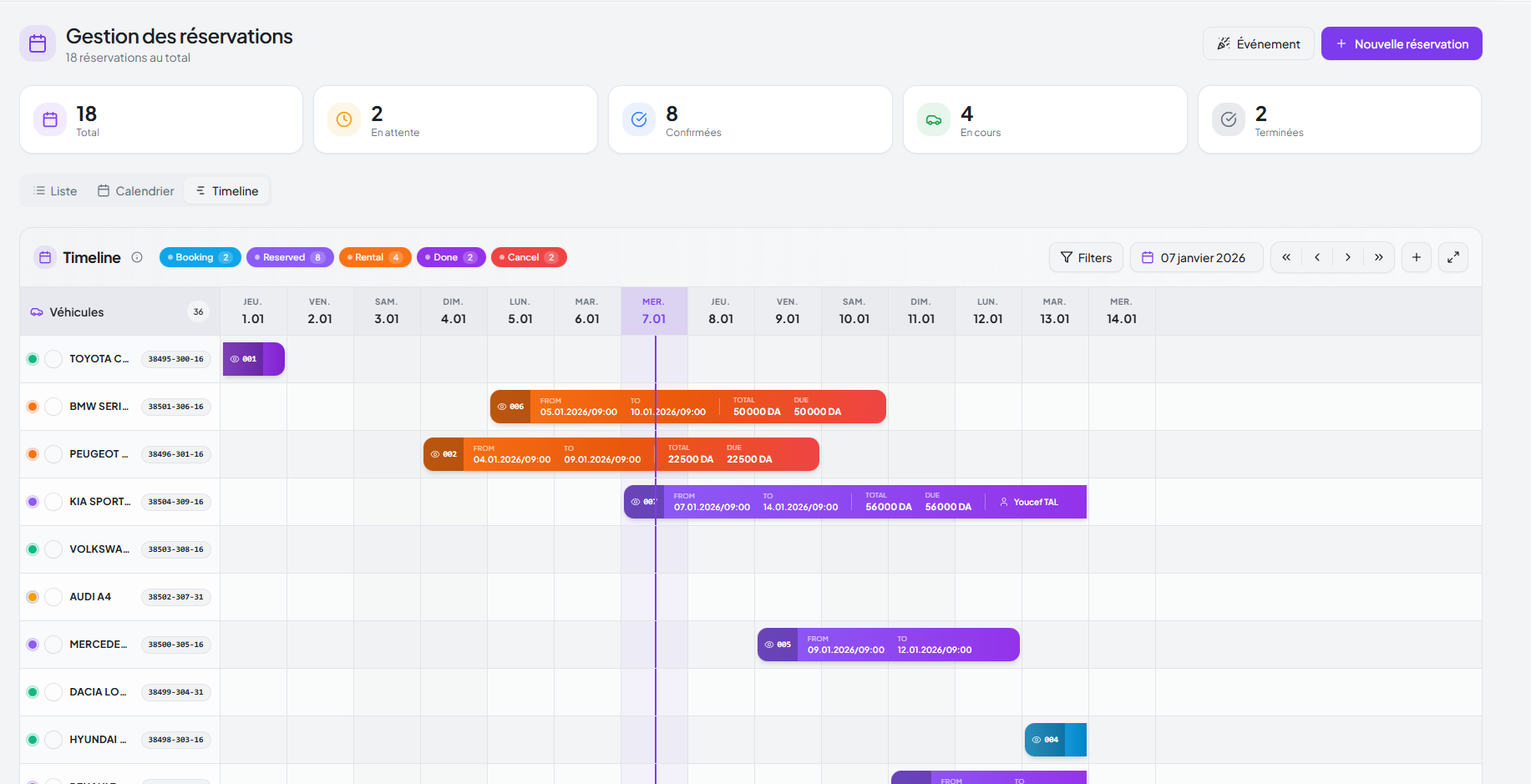The height and width of the screenshot is (784, 1531).
Task: Open the Filters dropdown
Action: (x=1085, y=257)
